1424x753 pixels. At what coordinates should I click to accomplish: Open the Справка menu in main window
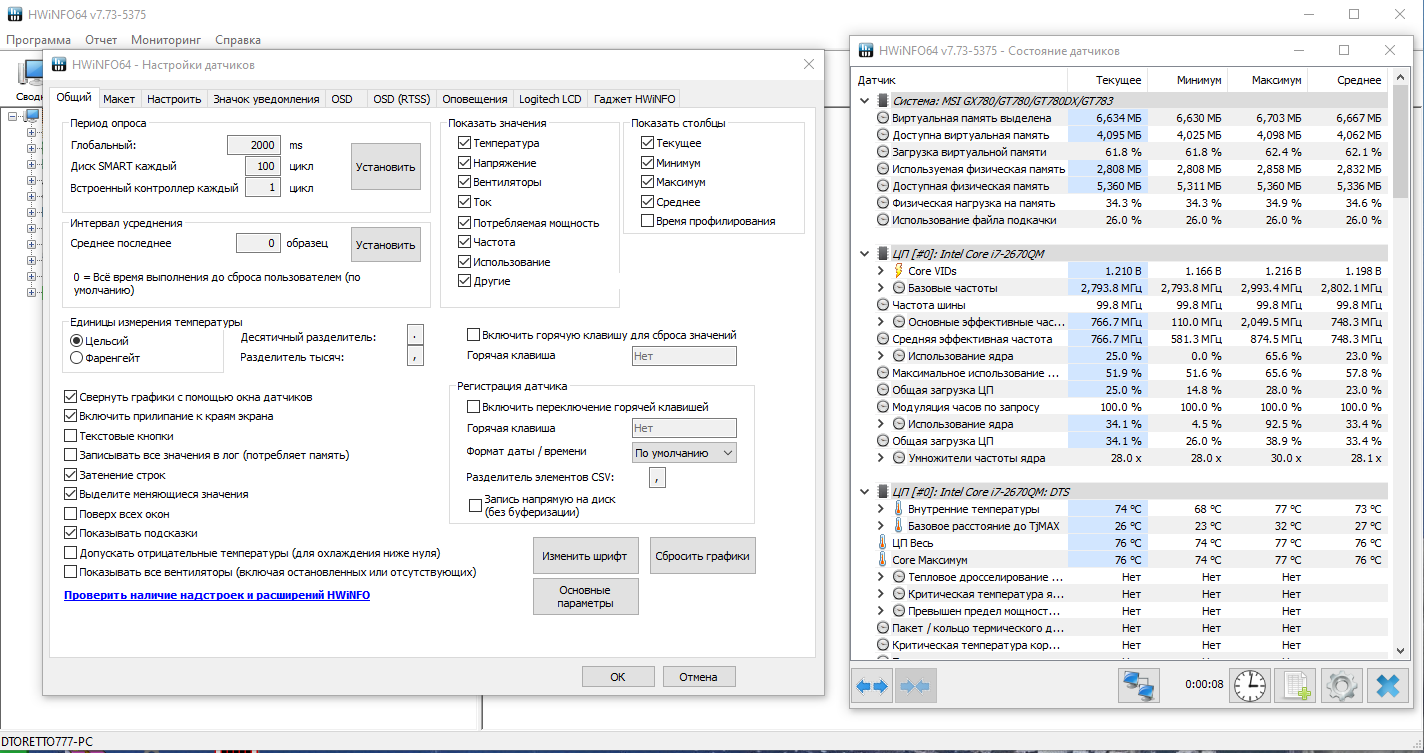click(x=238, y=40)
